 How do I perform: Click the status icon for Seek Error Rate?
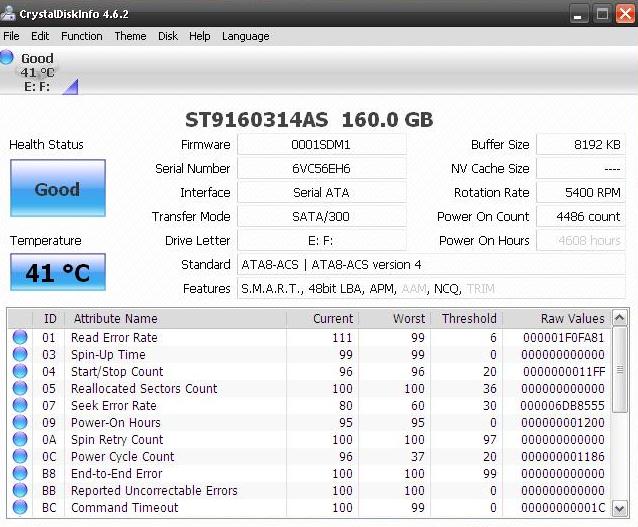[x=20, y=405]
